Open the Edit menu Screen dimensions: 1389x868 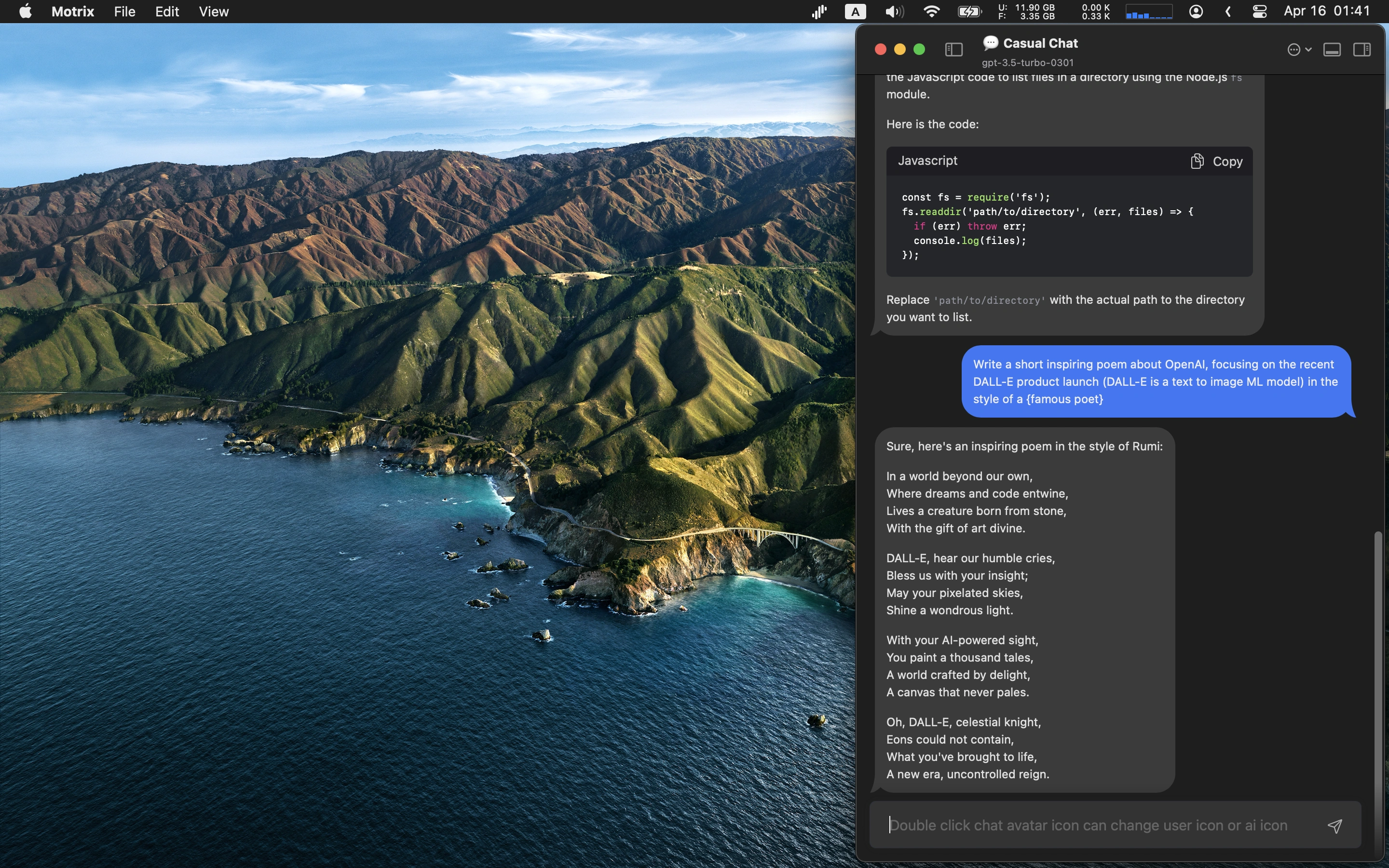tap(167, 12)
